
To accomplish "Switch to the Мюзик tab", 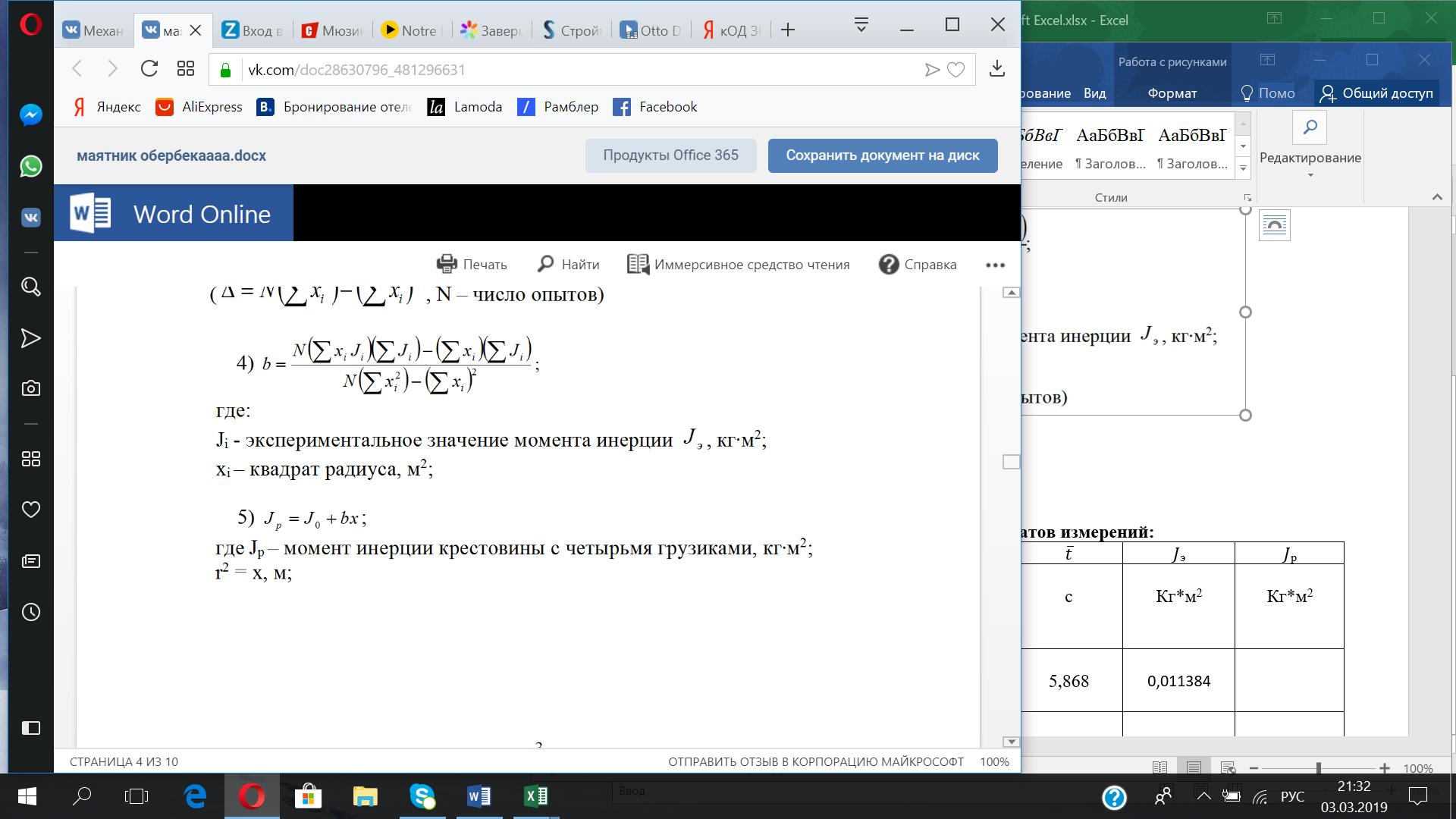I will (x=332, y=30).
